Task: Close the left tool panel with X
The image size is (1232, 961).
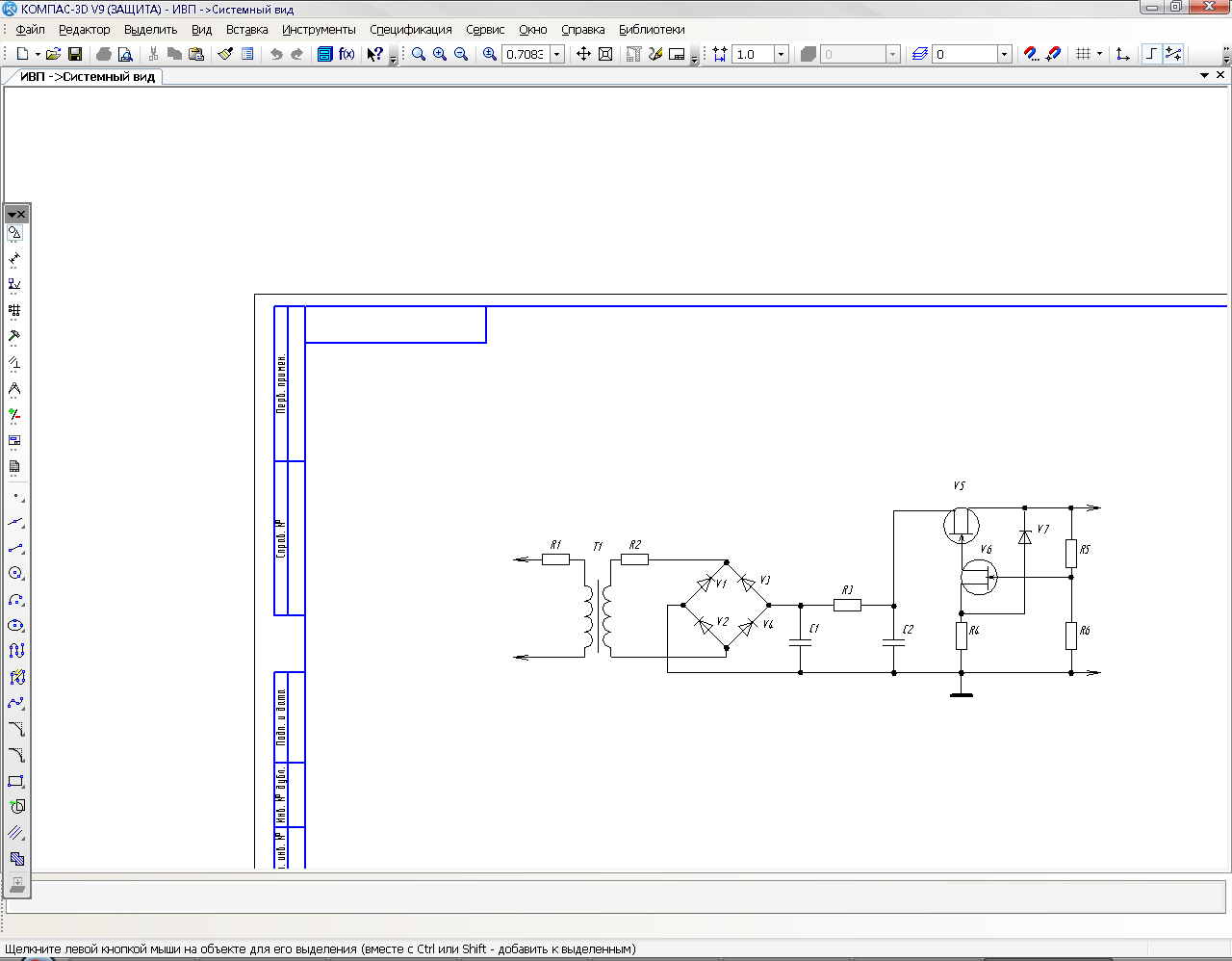Action: click(x=21, y=214)
